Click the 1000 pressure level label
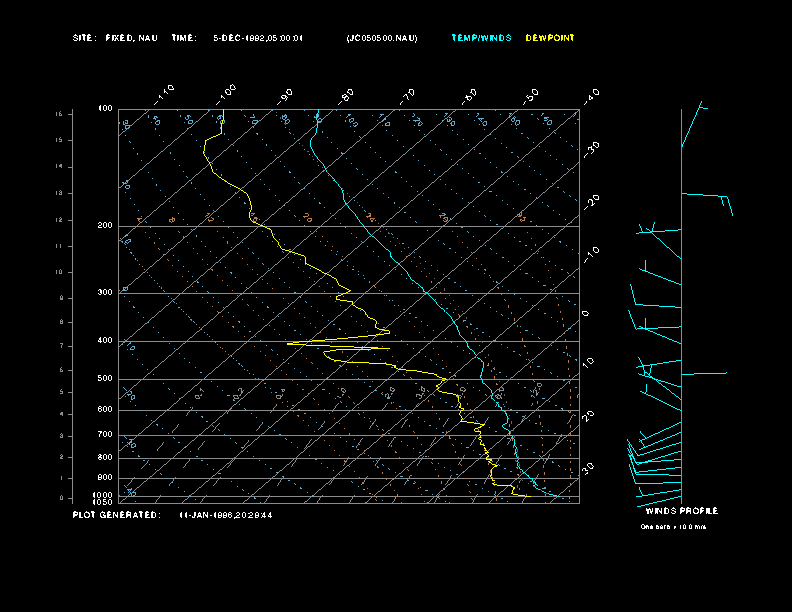Viewport: 792px width, 612px height. click(103, 495)
